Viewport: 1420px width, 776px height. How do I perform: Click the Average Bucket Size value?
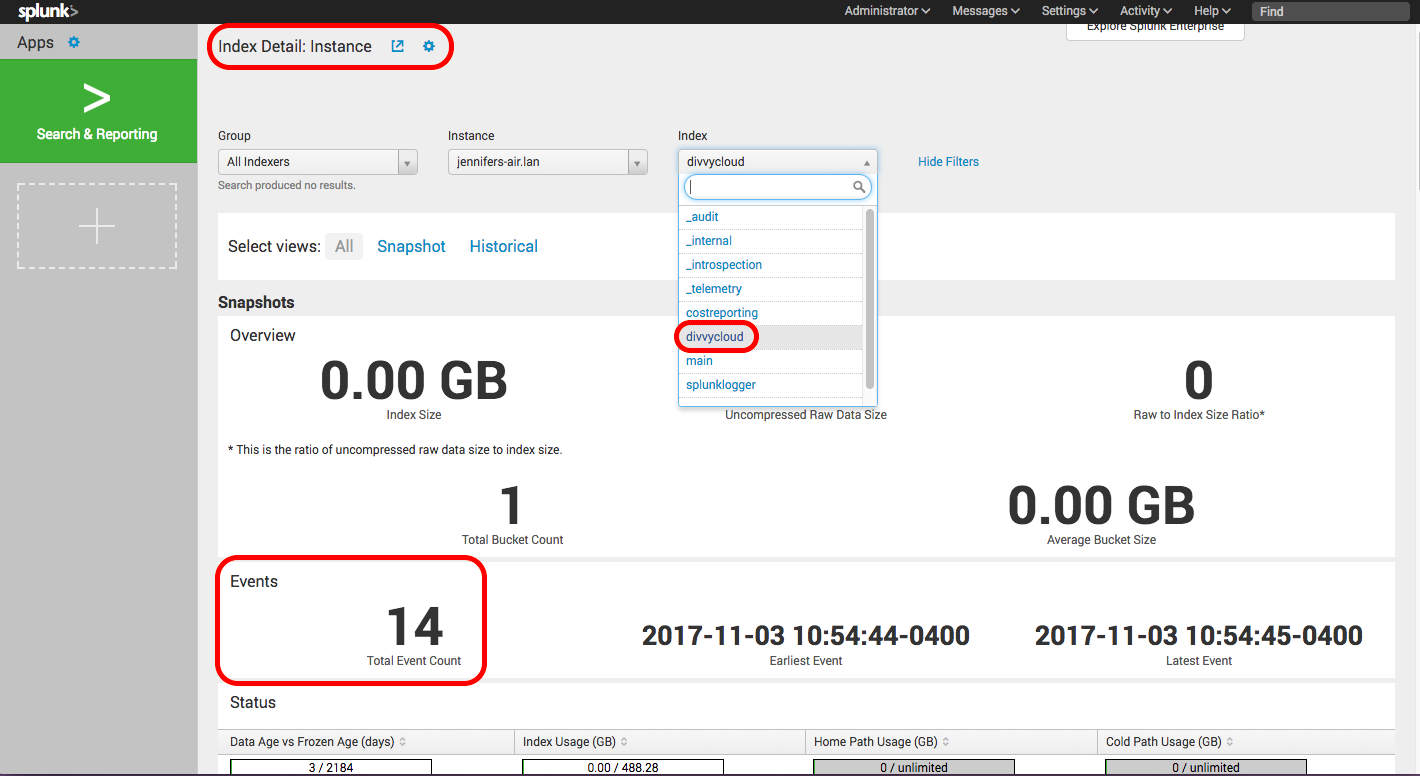[x=1101, y=506]
